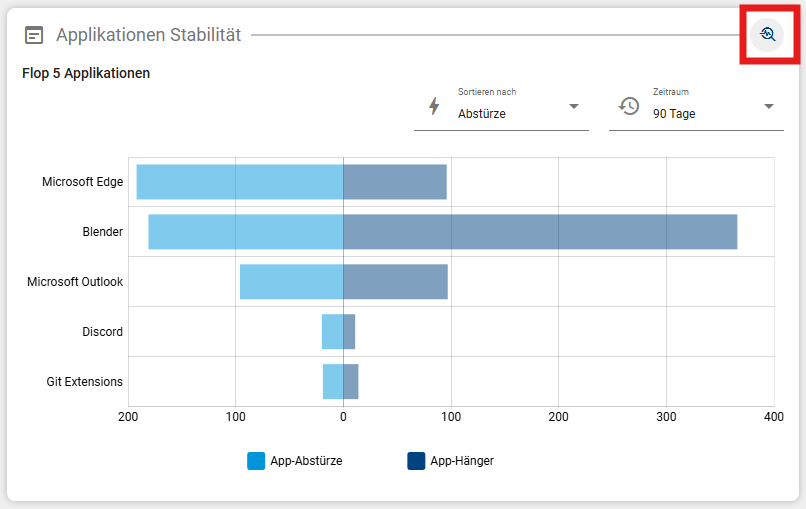Click the lightning bolt sort icon

point(434,106)
